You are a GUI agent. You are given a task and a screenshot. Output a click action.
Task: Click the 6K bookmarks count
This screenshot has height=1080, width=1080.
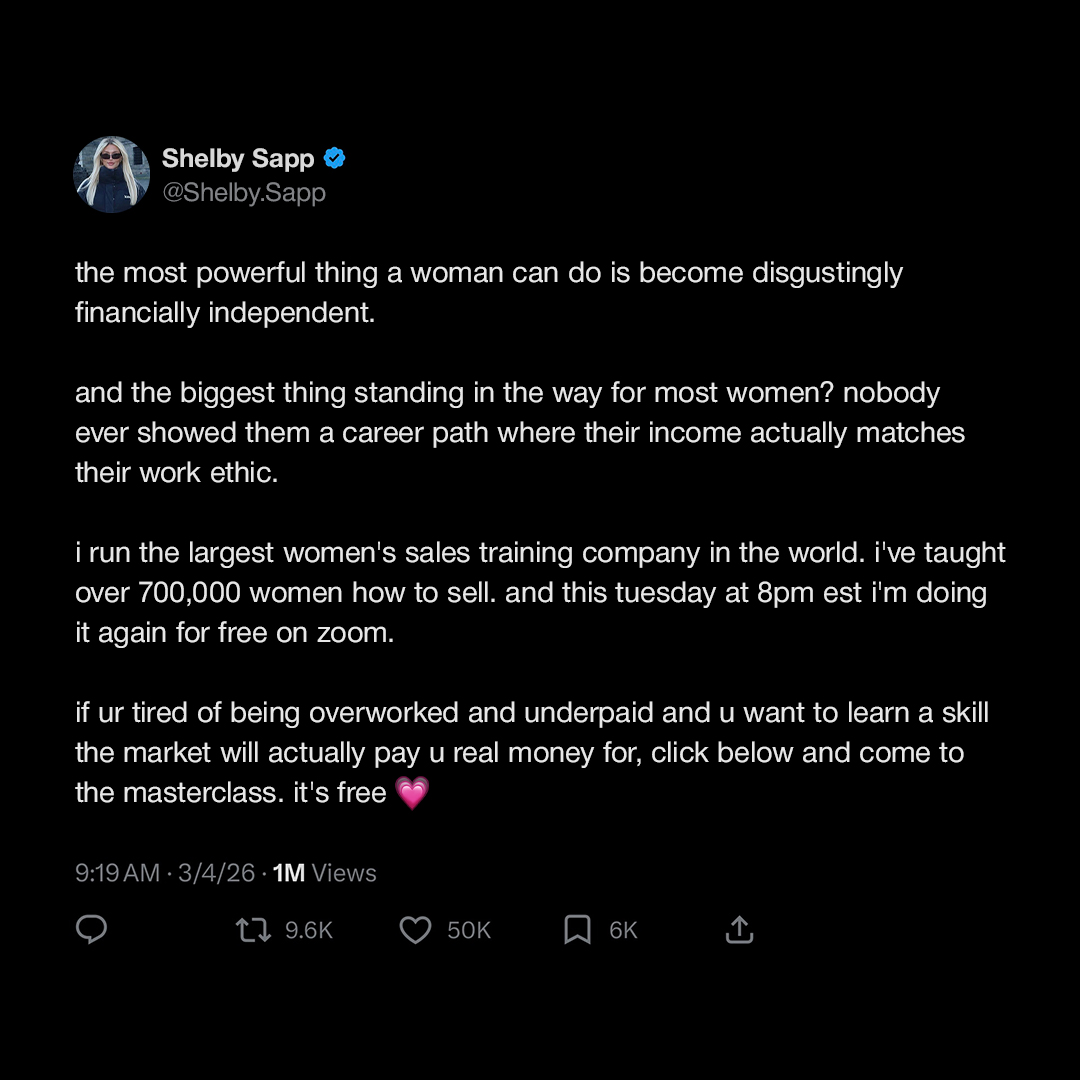pyautogui.click(x=623, y=930)
